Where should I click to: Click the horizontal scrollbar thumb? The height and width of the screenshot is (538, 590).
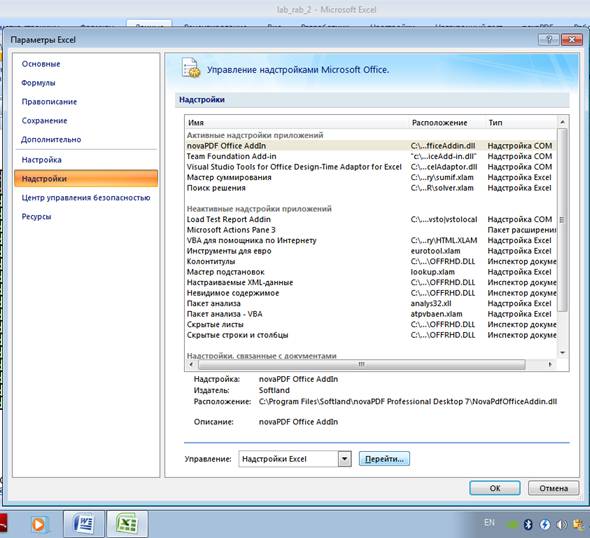point(361,364)
